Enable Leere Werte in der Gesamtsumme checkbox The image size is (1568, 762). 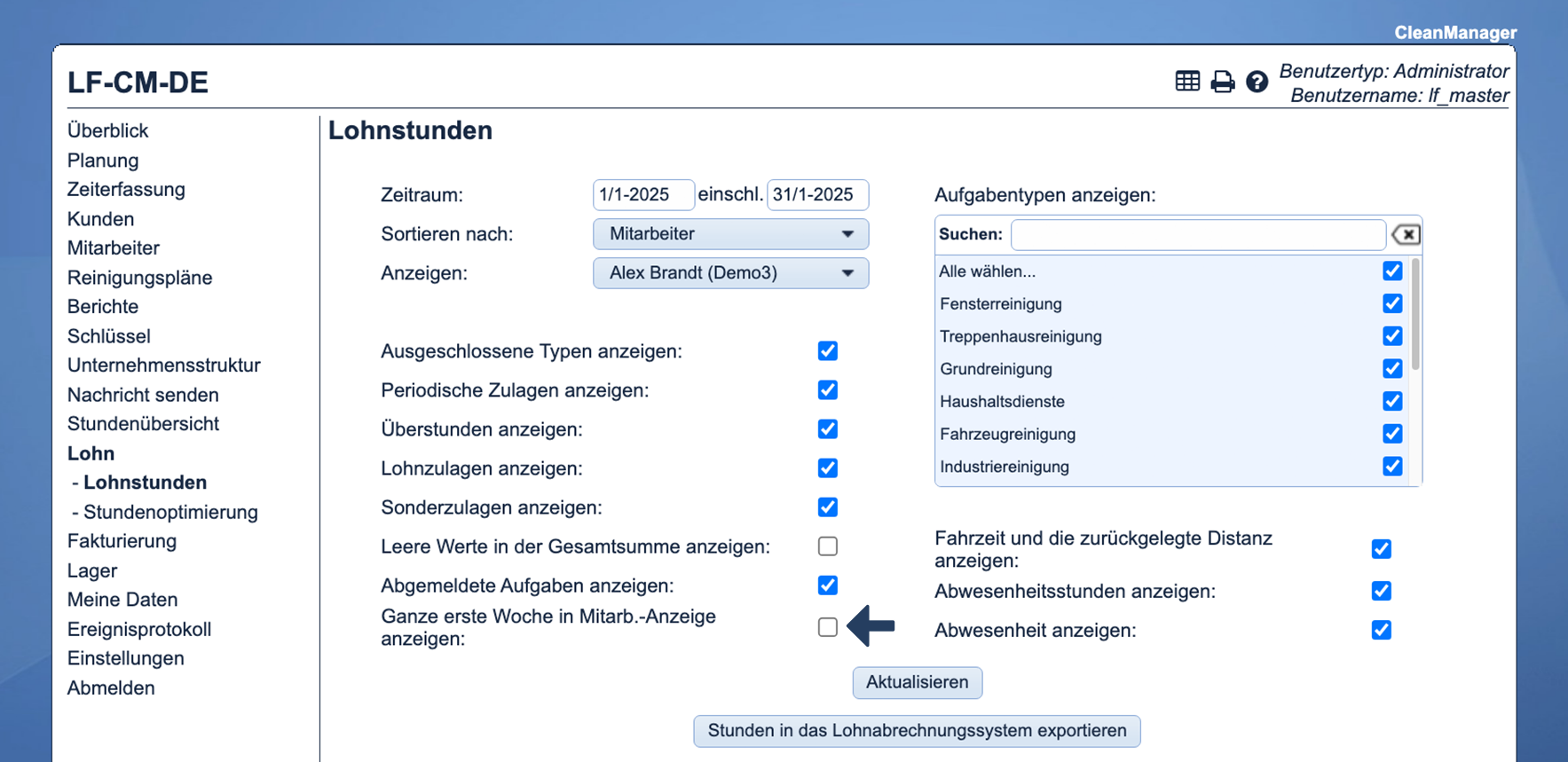[x=827, y=546]
